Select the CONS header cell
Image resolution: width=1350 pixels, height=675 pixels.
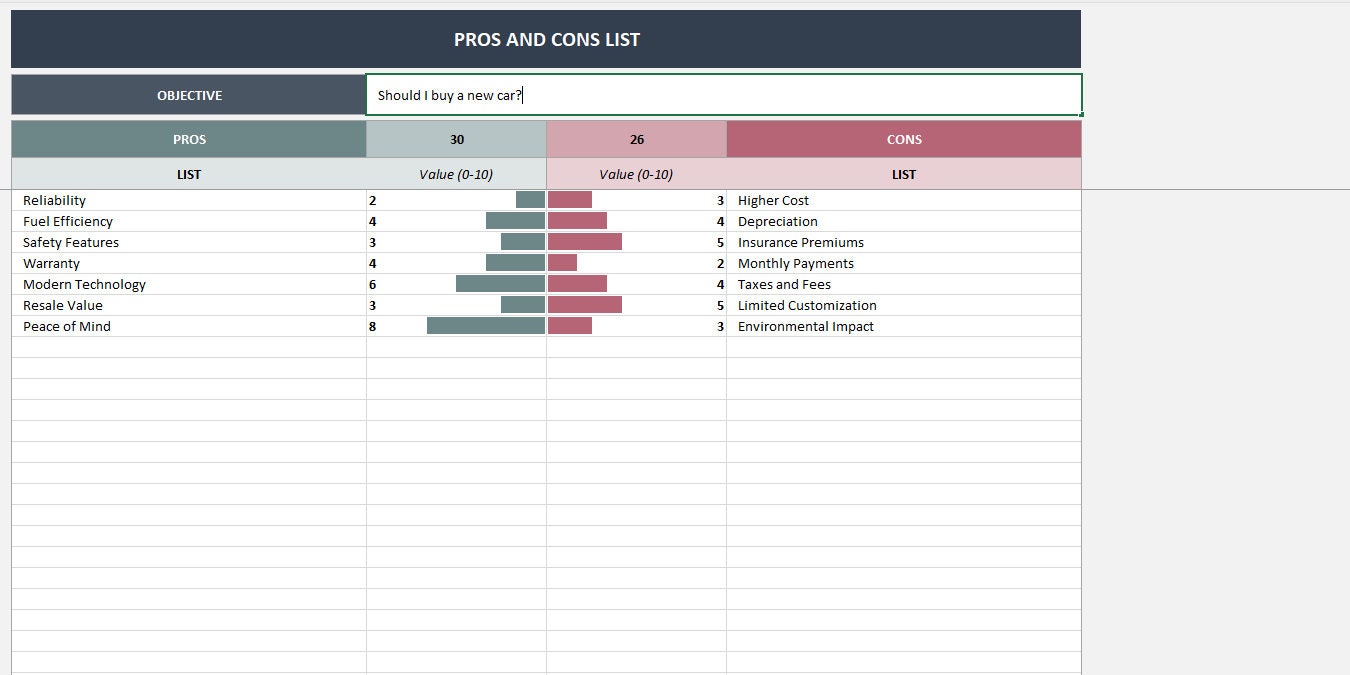pos(903,139)
